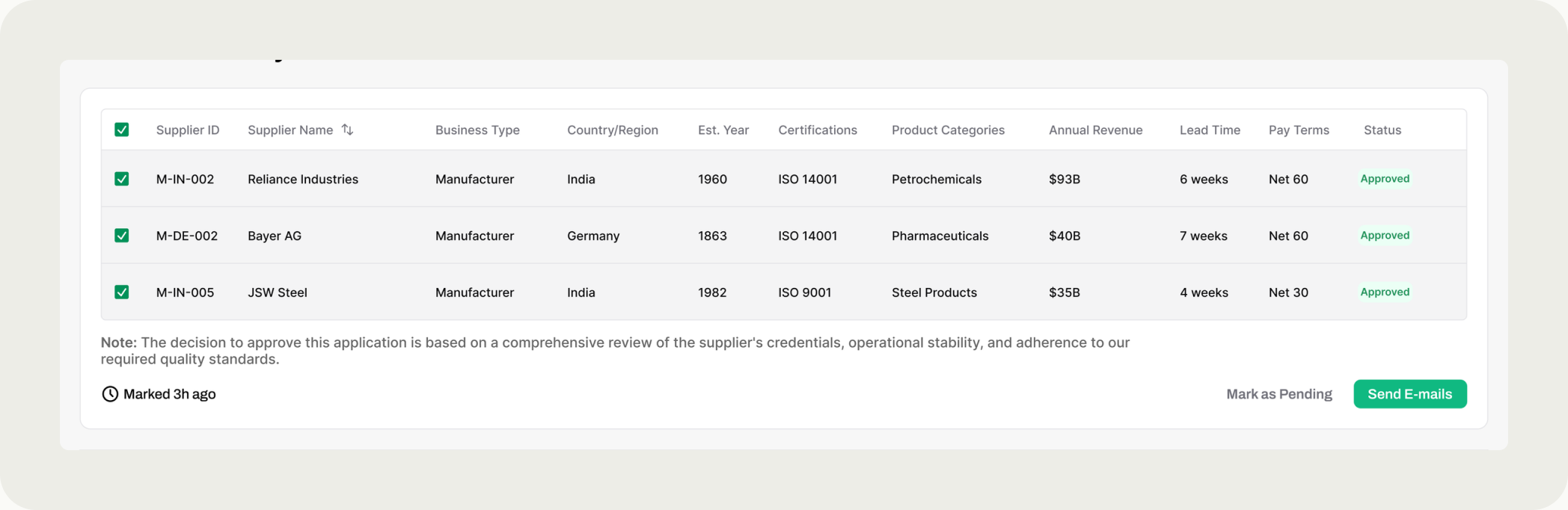This screenshot has height=510, width=1568.
Task: Click Mark as Pending
Action: (x=1278, y=394)
